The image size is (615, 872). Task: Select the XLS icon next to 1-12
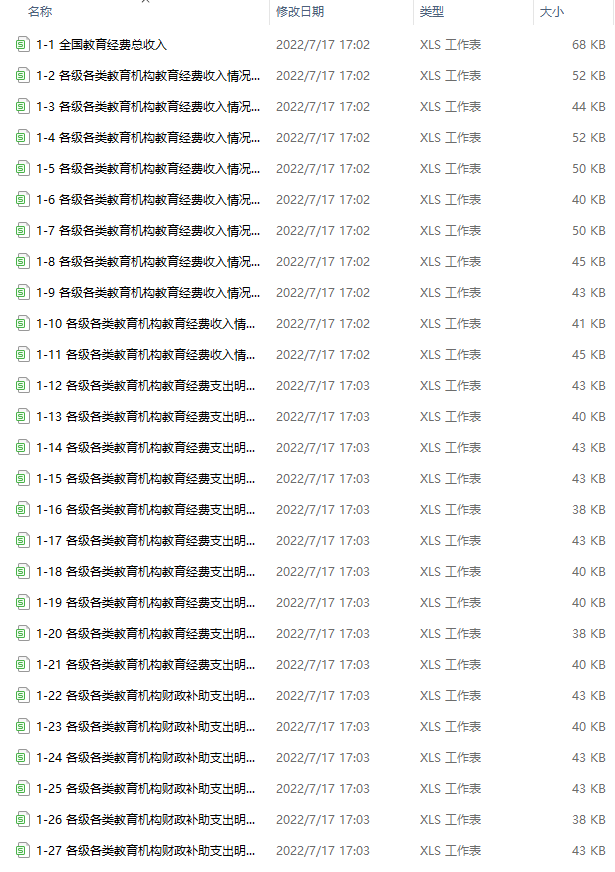pos(22,385)
